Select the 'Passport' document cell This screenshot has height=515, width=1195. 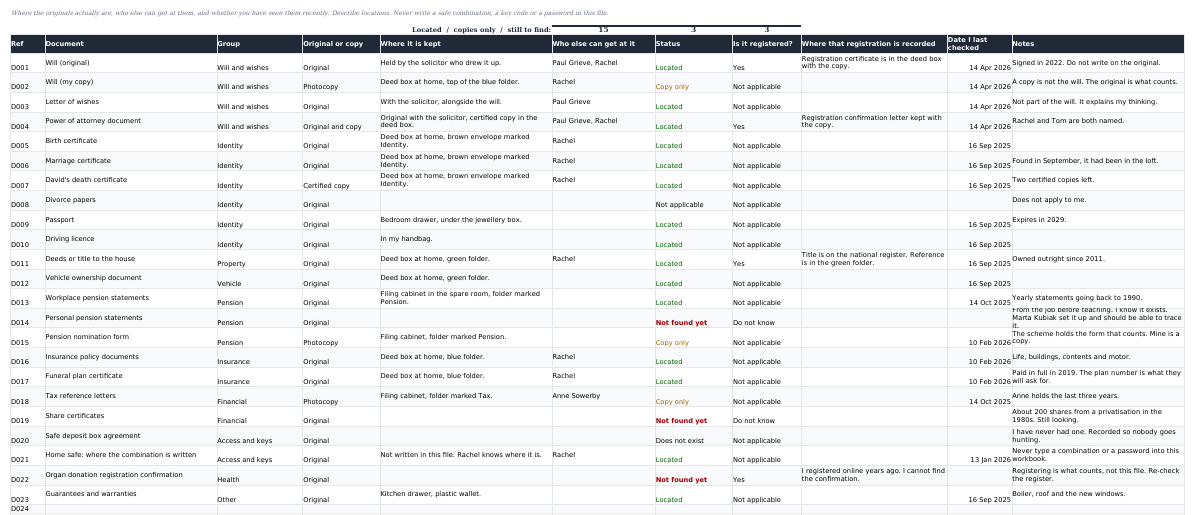131,220
